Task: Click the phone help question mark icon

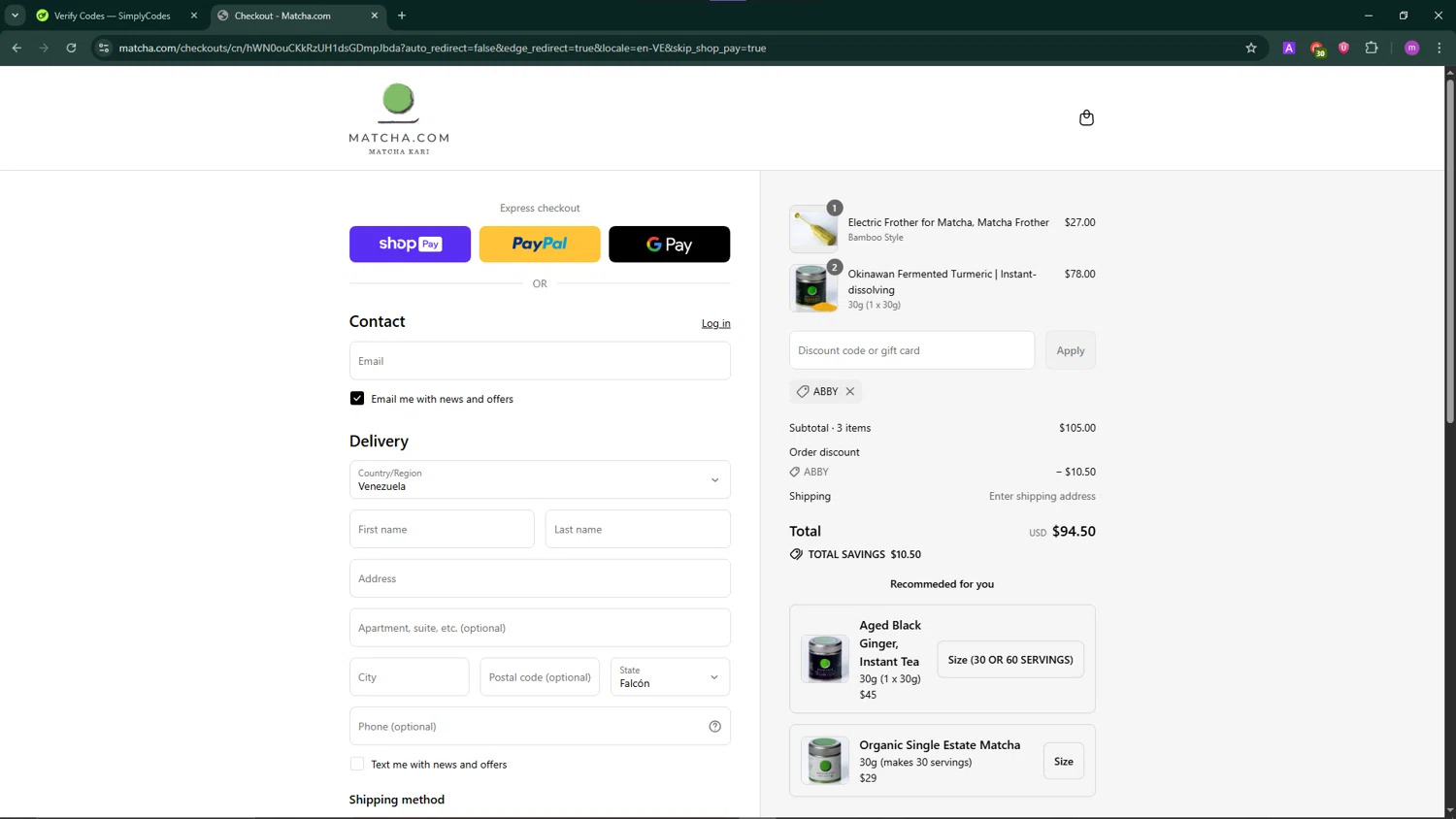Action: [x=714, y=726]
